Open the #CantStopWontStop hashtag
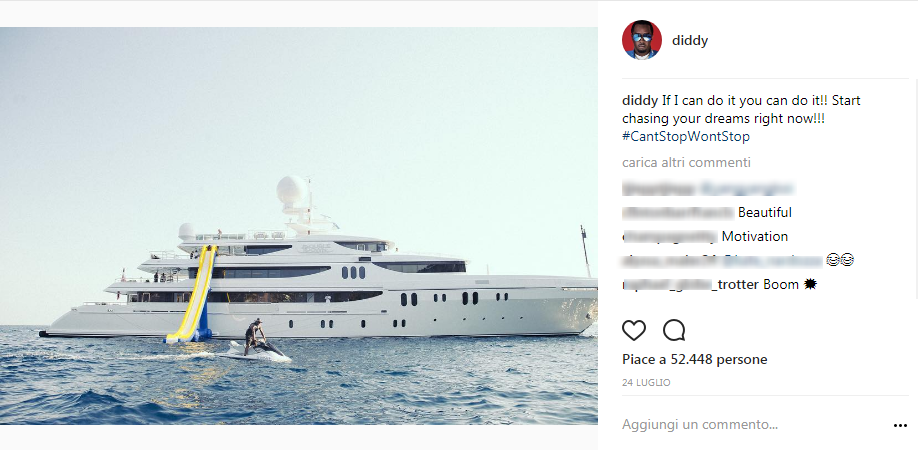Viewport: 918px width, 450px height. pos(685,136)
